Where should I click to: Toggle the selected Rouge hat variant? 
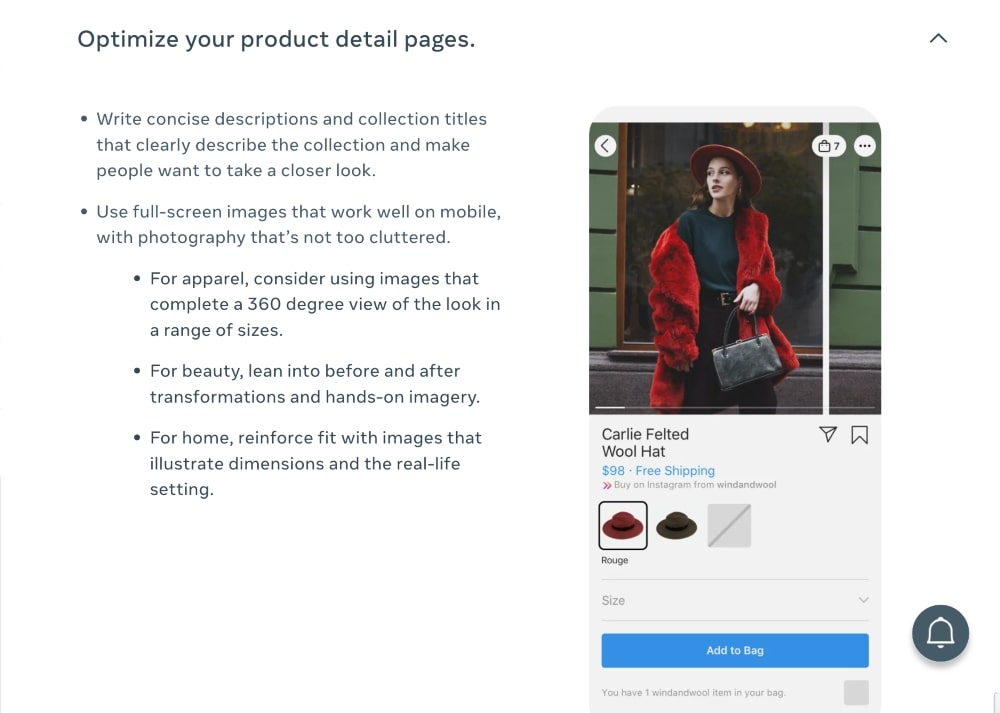[x=623, y=525]
